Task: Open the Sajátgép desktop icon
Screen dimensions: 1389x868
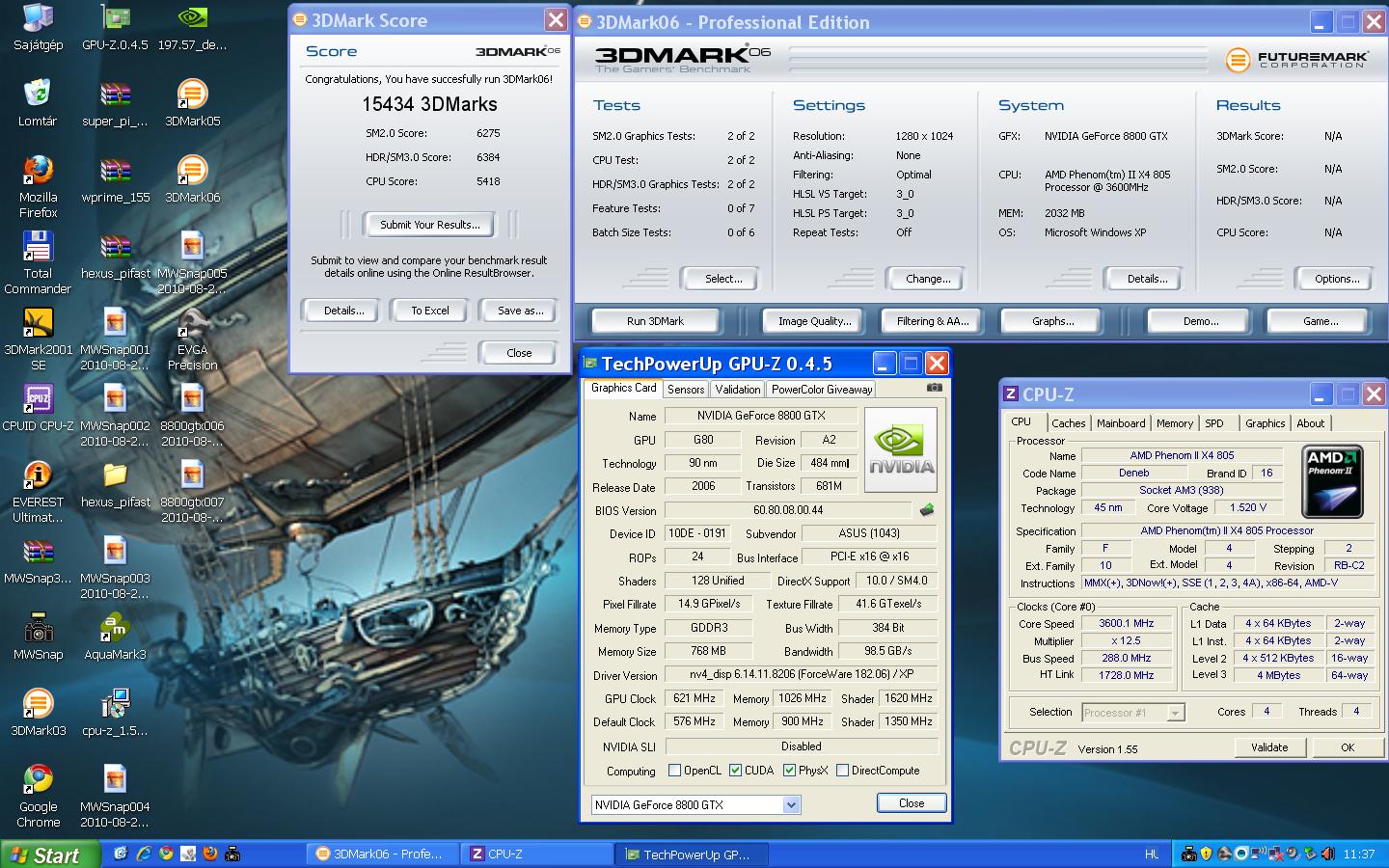Action: pyautogui.click(x=39, y=28)
